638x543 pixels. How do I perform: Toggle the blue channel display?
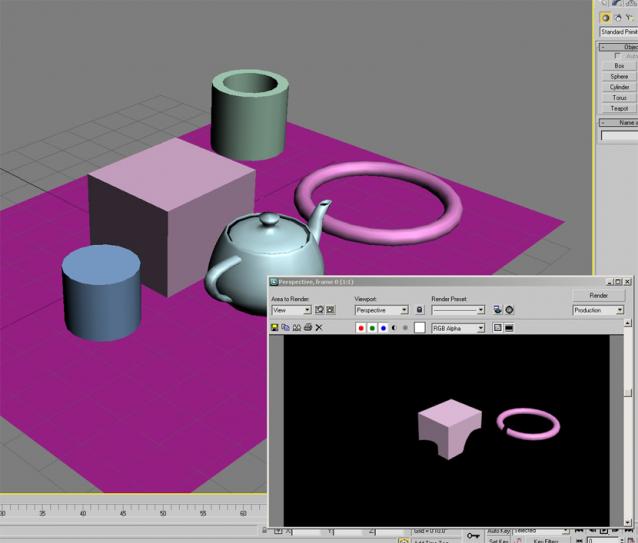tap(383, 328)
